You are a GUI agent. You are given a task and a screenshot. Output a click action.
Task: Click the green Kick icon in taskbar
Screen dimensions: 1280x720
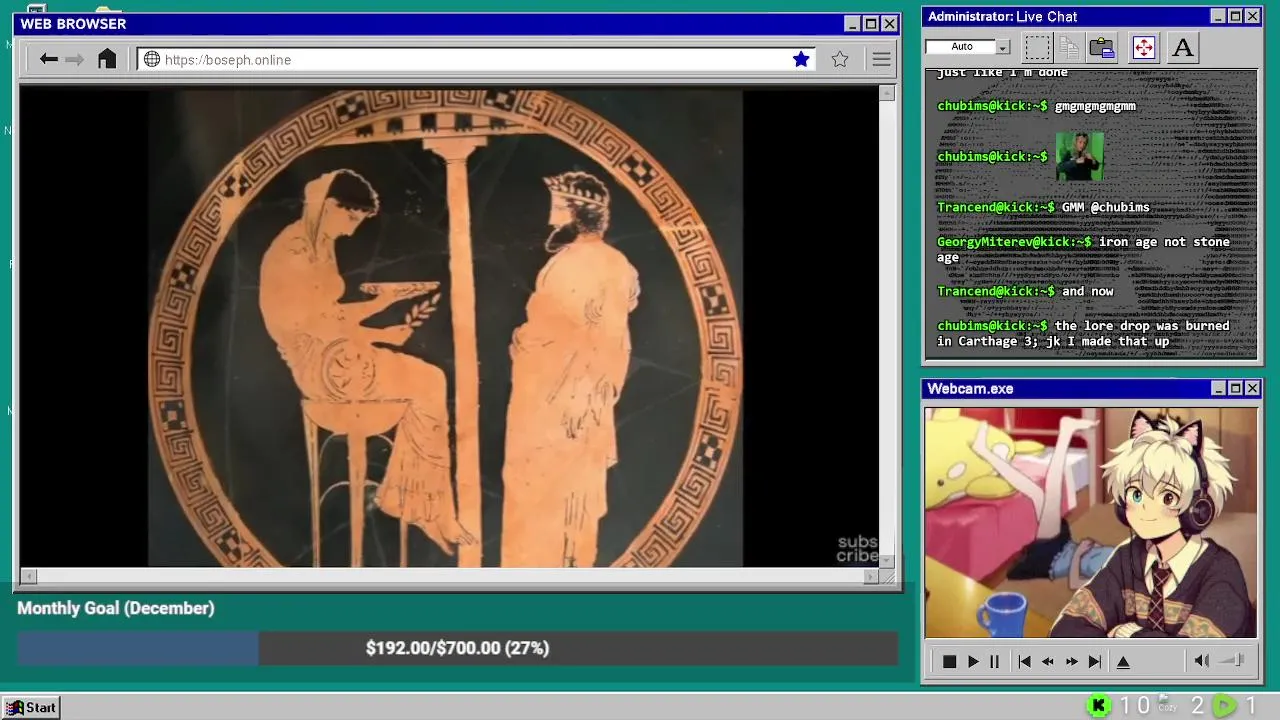click(1098, 706)
